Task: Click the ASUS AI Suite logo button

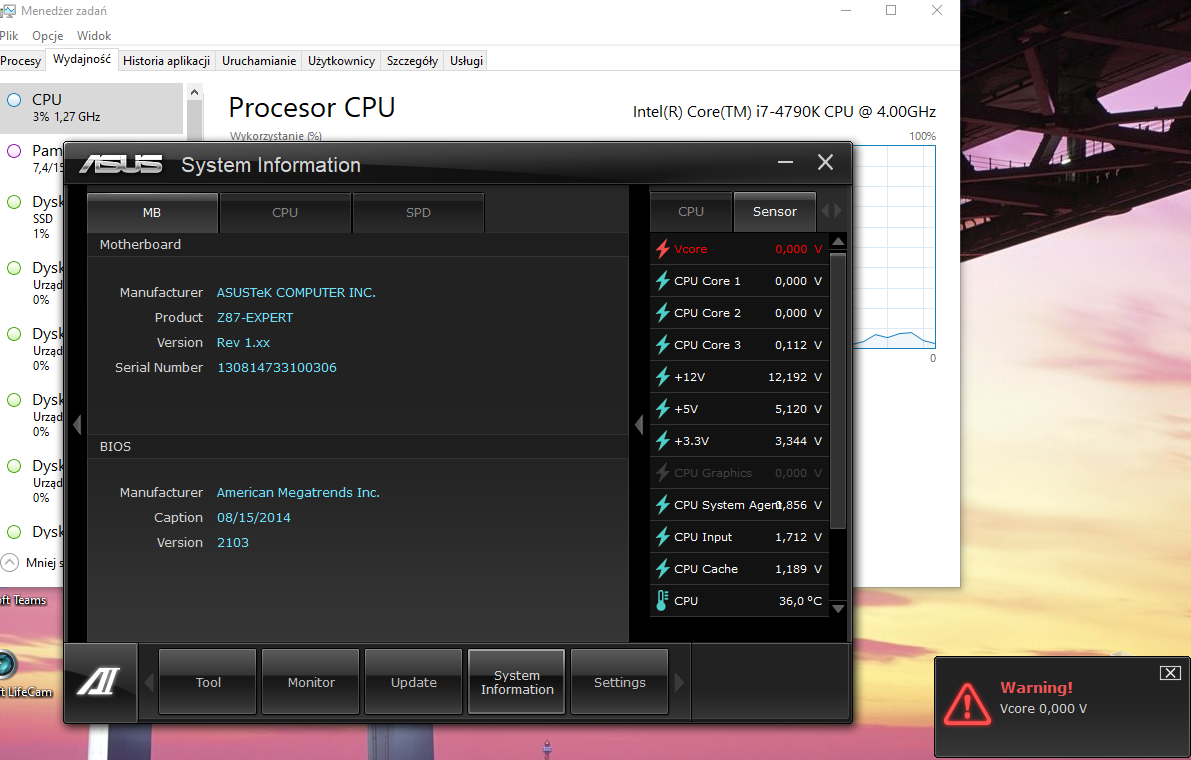Action: 100,682
